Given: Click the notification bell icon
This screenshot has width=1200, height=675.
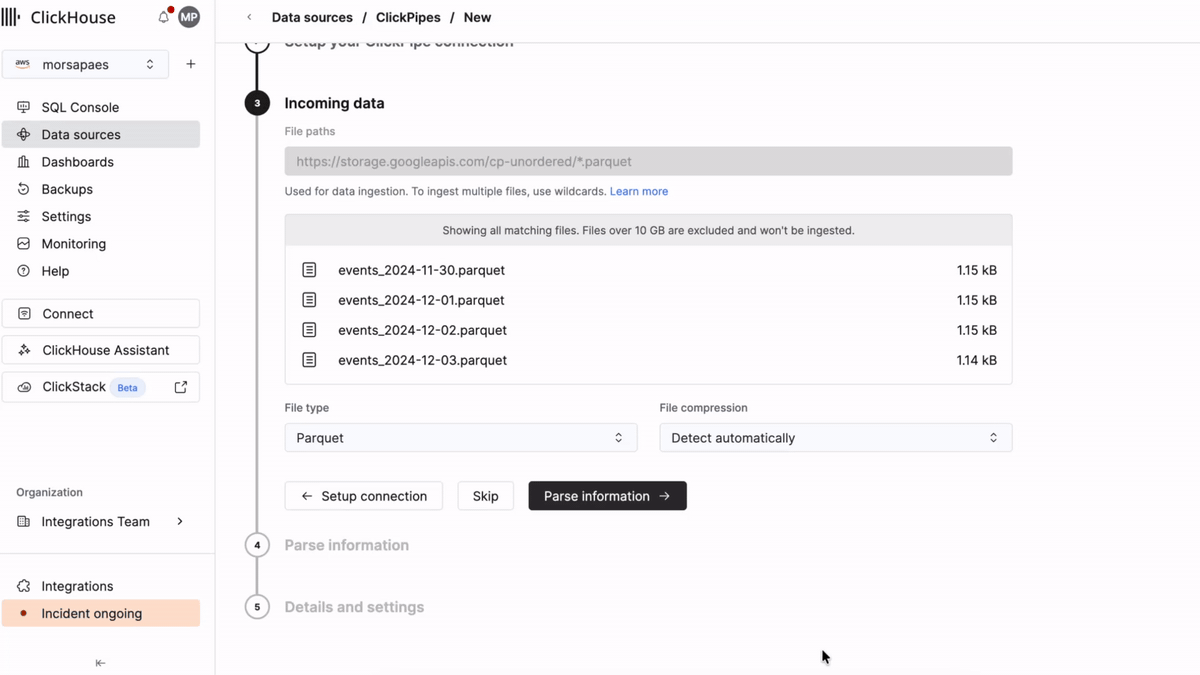Looking at the screenshot, I should 164,17.
